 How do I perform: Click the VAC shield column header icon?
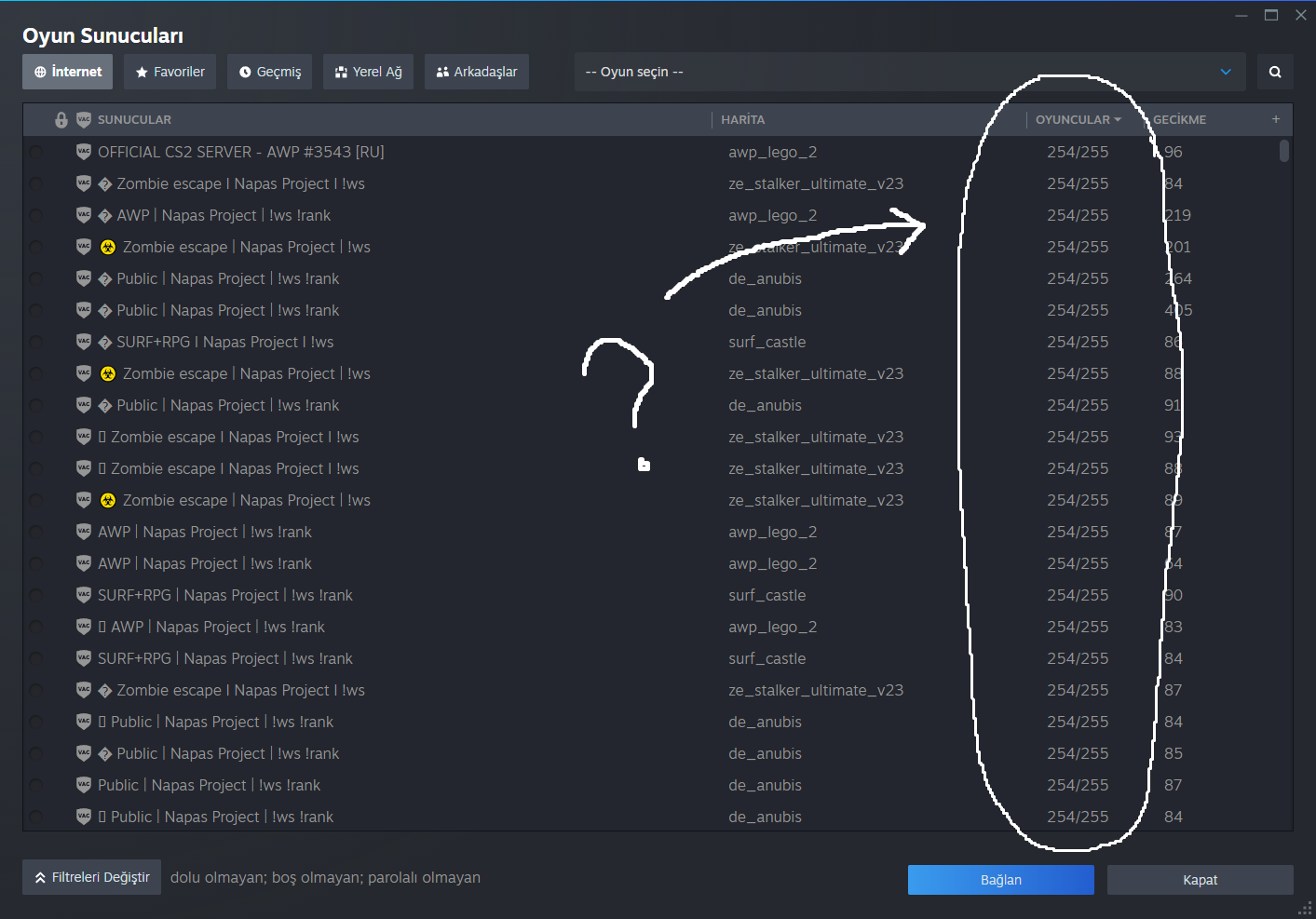coord(84,120)
